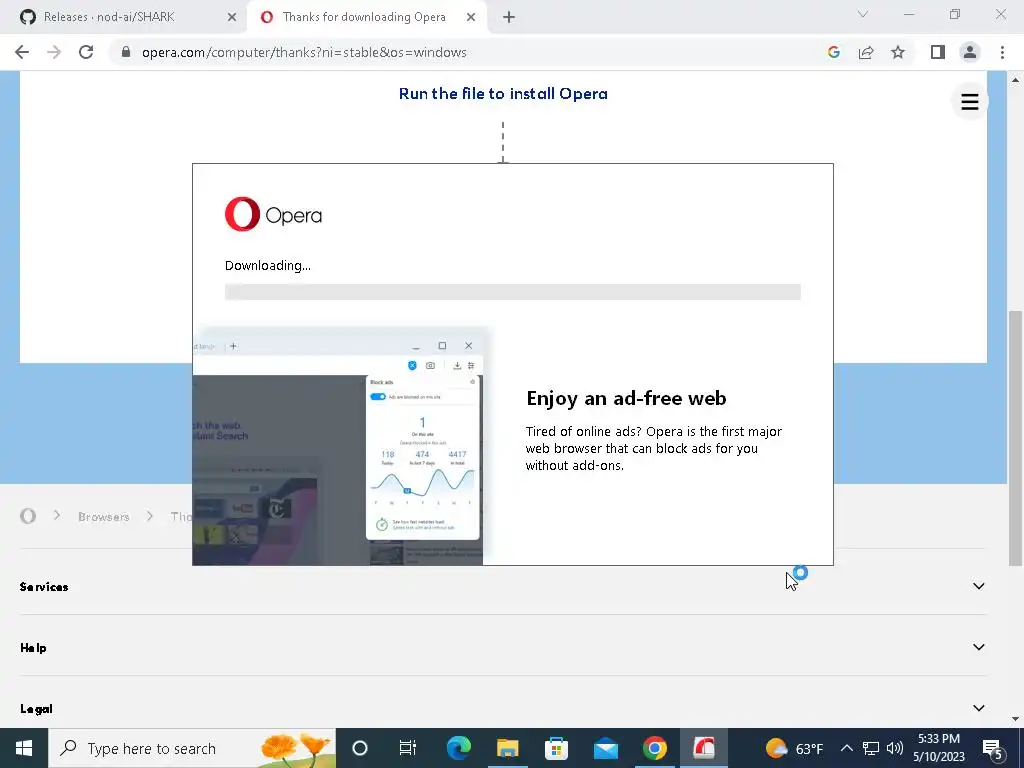Share this page via share icon
1024x768 pixels.
[x=866, y=52]
